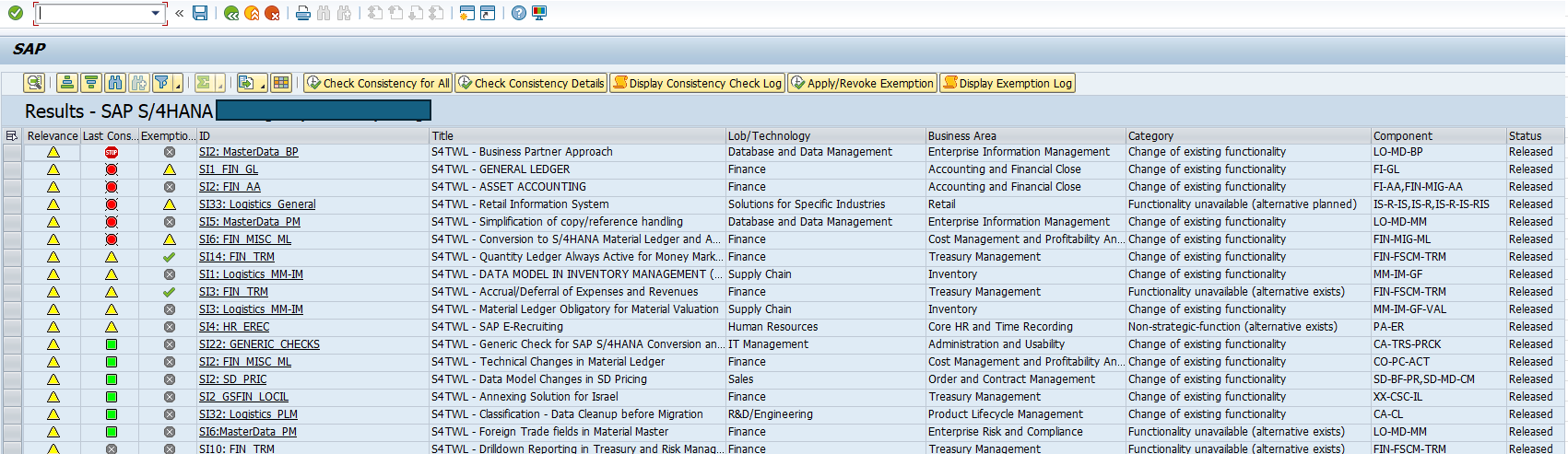This screenshot has height=454, width=1568.
Task: Click the binoculars Find icon in the results toolbar
Action: click(115, 83)
